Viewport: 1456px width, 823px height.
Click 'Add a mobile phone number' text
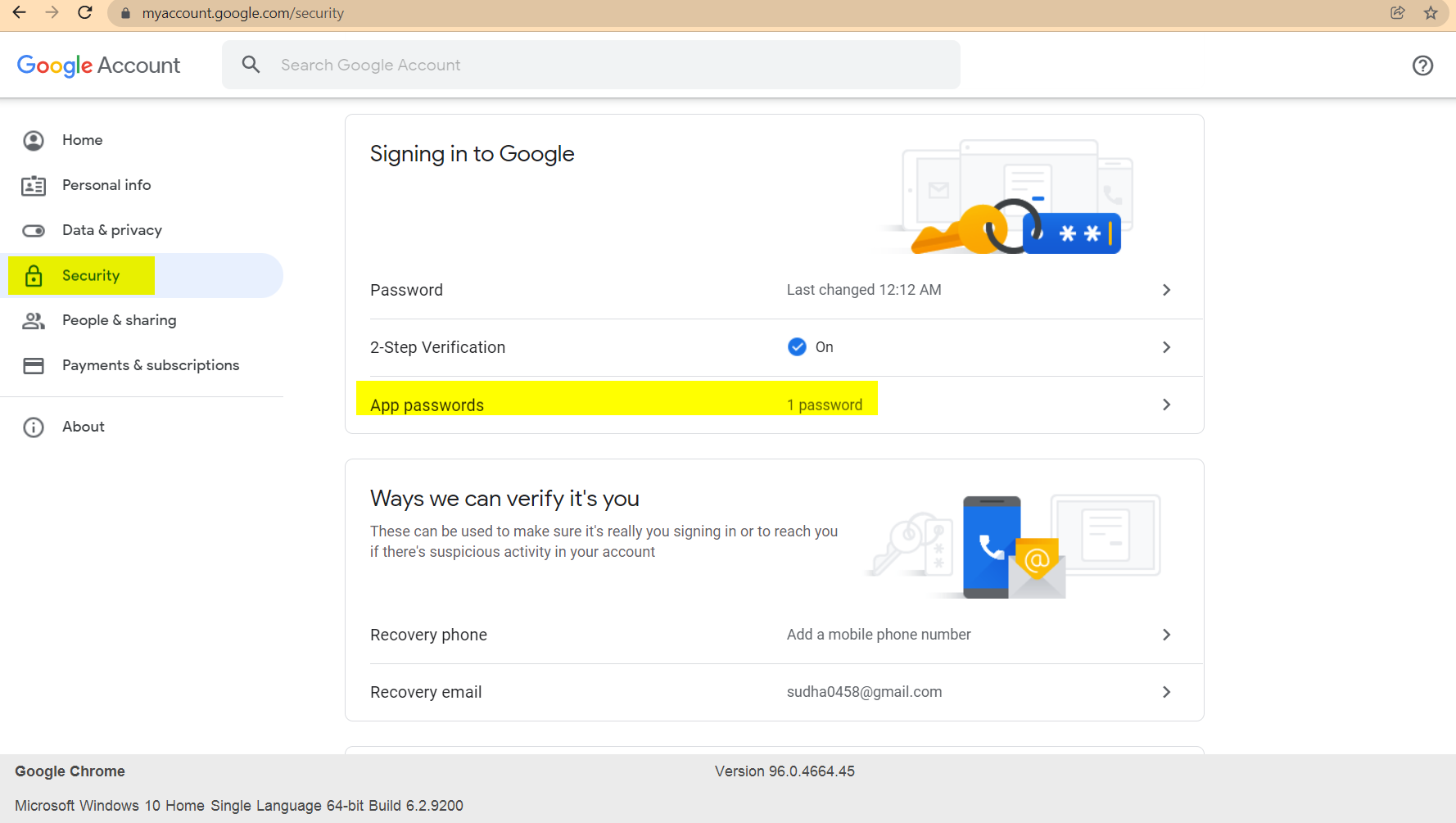(x=879, y=635)
